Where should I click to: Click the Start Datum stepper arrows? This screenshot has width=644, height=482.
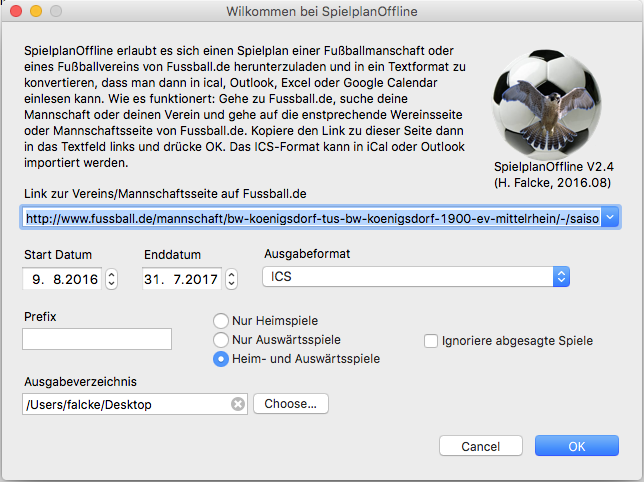coord(111,280)
